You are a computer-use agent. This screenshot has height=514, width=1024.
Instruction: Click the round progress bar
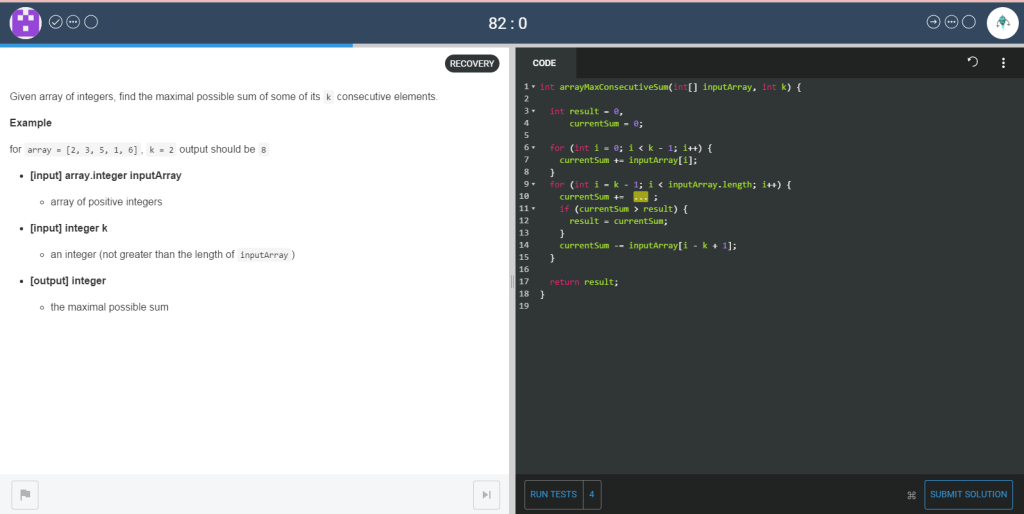tap(512, 46)
